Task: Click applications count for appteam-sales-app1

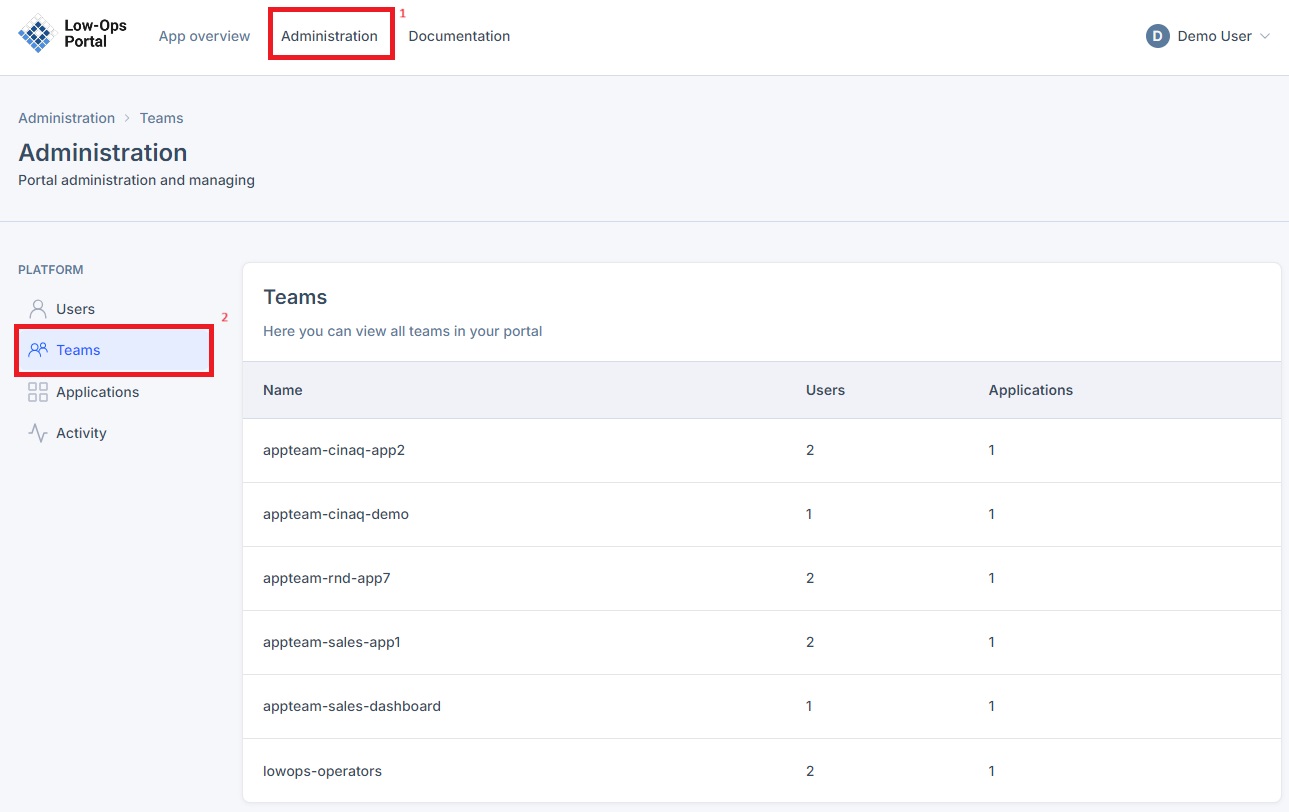Action: (x=992, y=642)
